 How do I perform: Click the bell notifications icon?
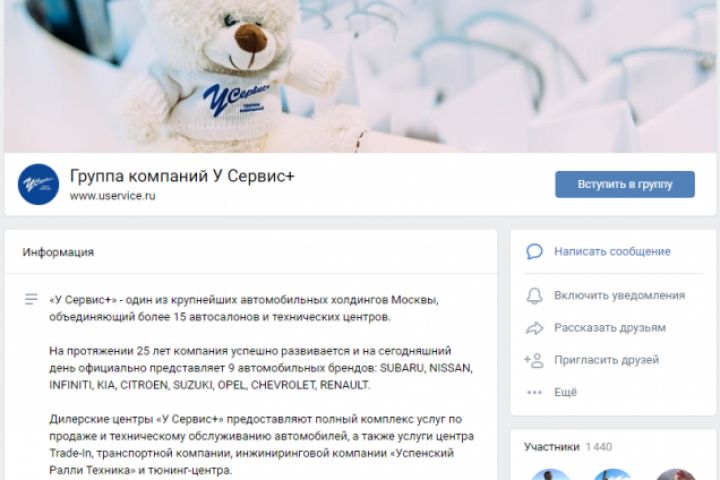coord(534,296)
